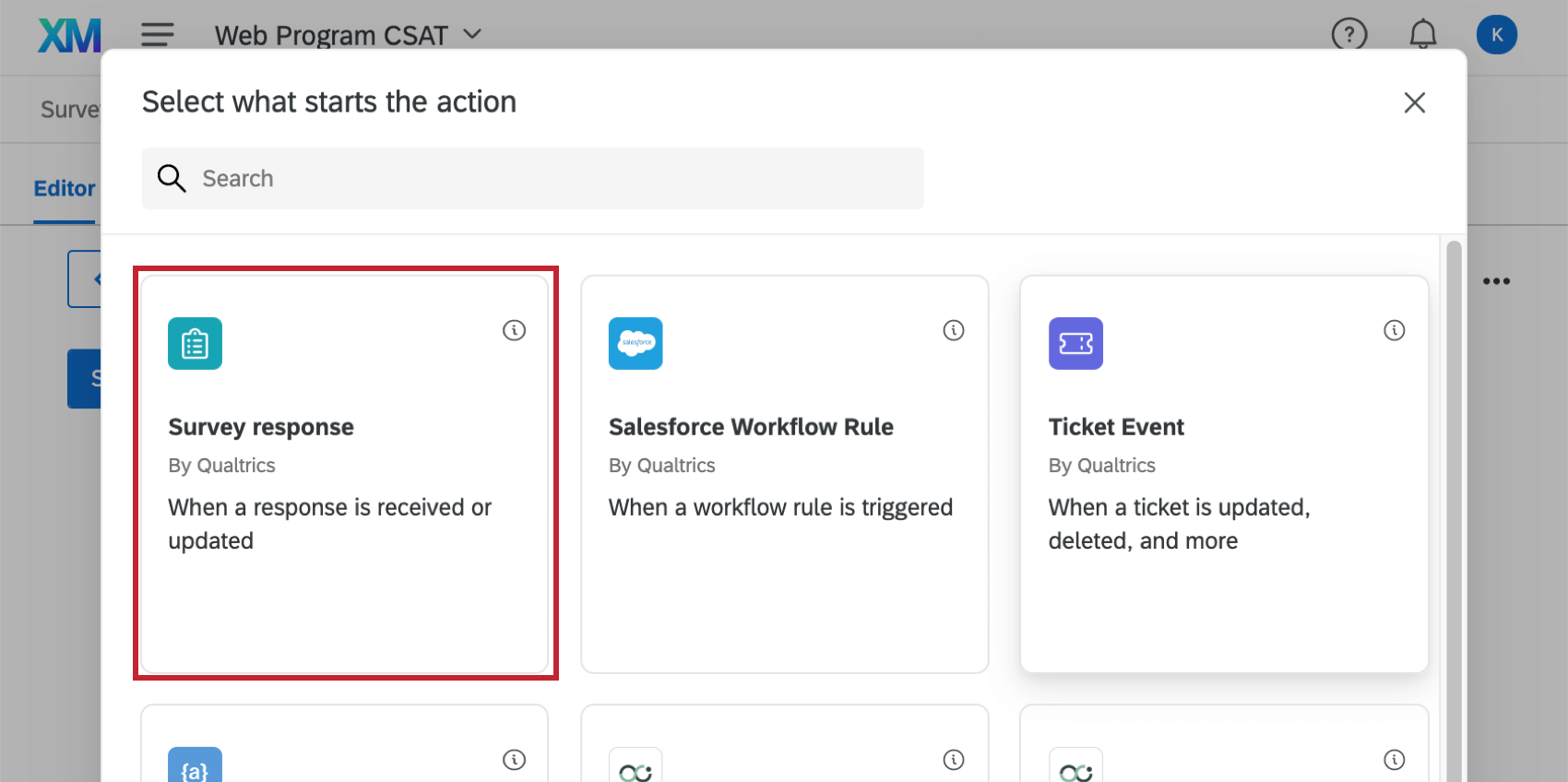This screenshot has height=782, width=1568.
Task: Click the Survey response clipboard icon
Action: point(195,343)
